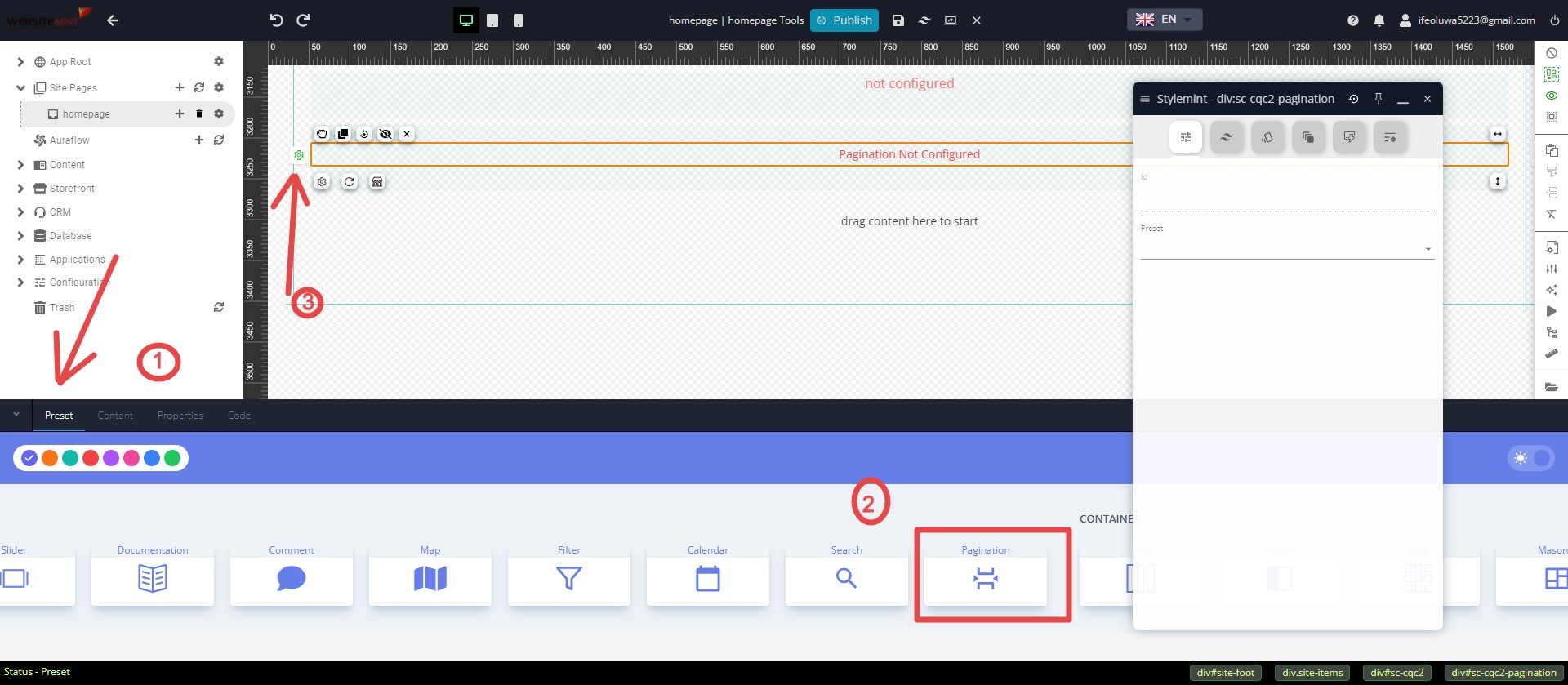Image resolution: width=1568 pixels, height=685 pixels.
Task: Open the notifications bell
Action: (x=1379, y=20)
